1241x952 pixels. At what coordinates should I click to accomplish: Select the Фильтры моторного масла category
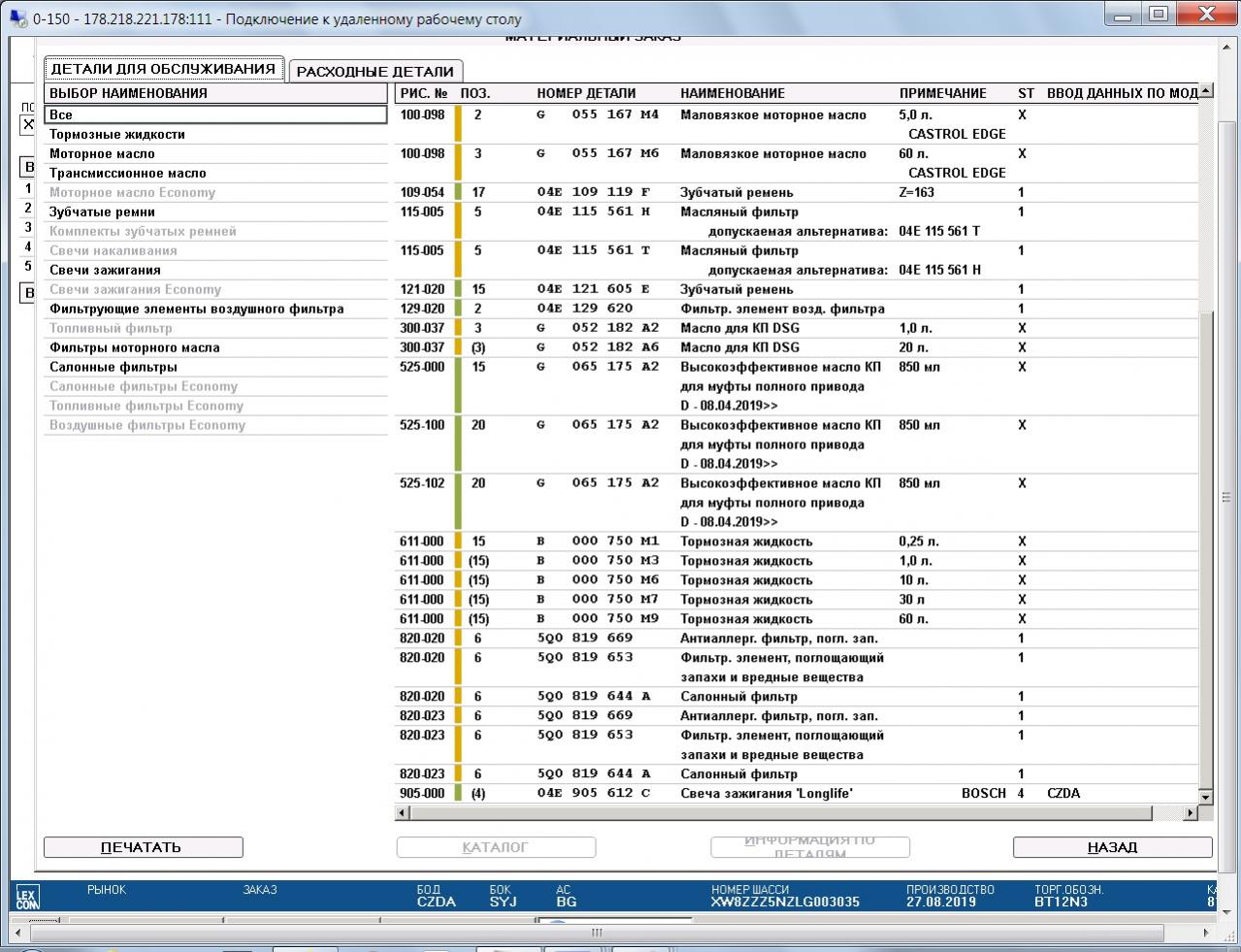point(215,347)
